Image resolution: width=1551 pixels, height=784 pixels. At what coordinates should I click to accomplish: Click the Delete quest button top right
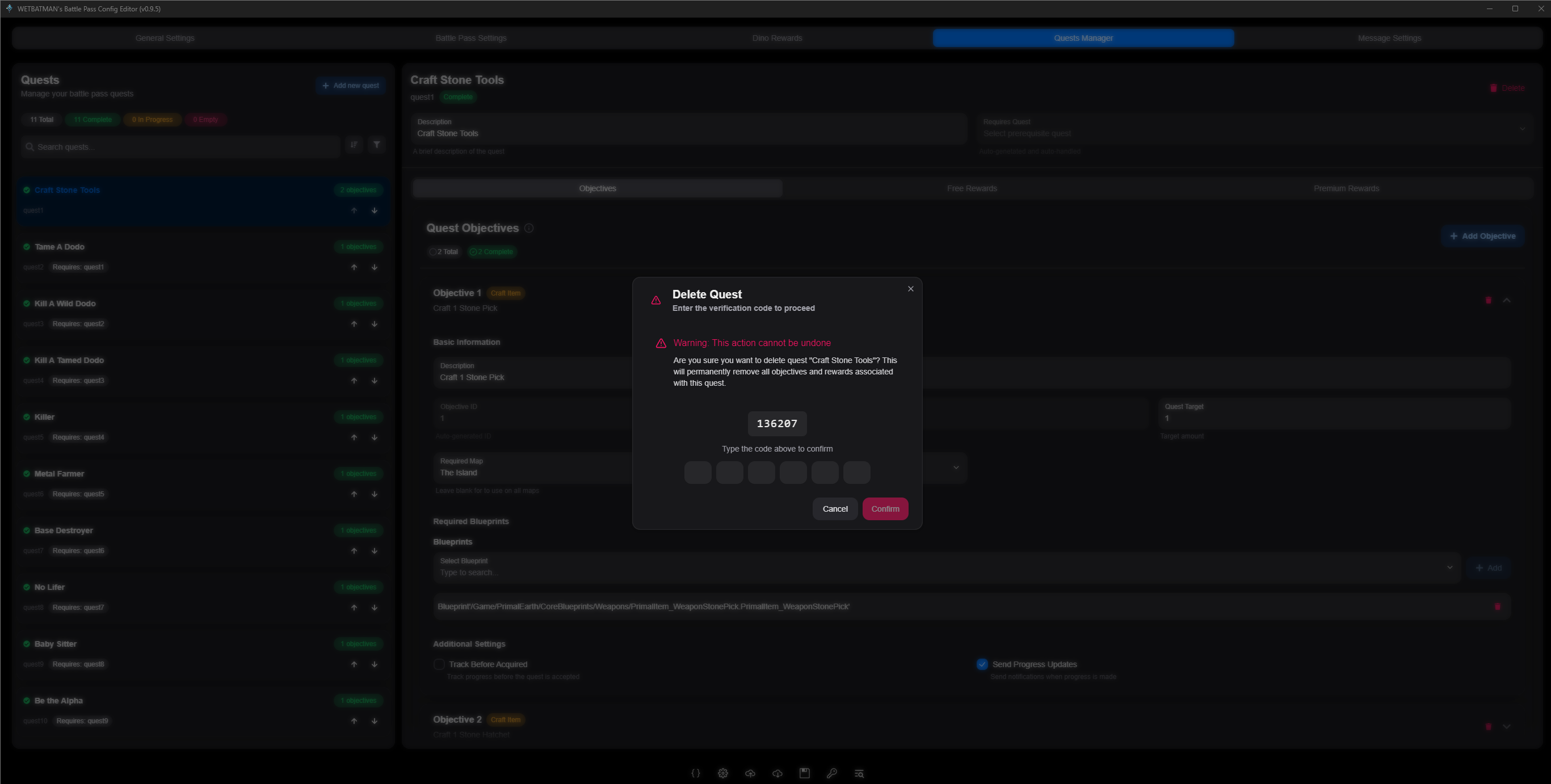(1506, 88)
